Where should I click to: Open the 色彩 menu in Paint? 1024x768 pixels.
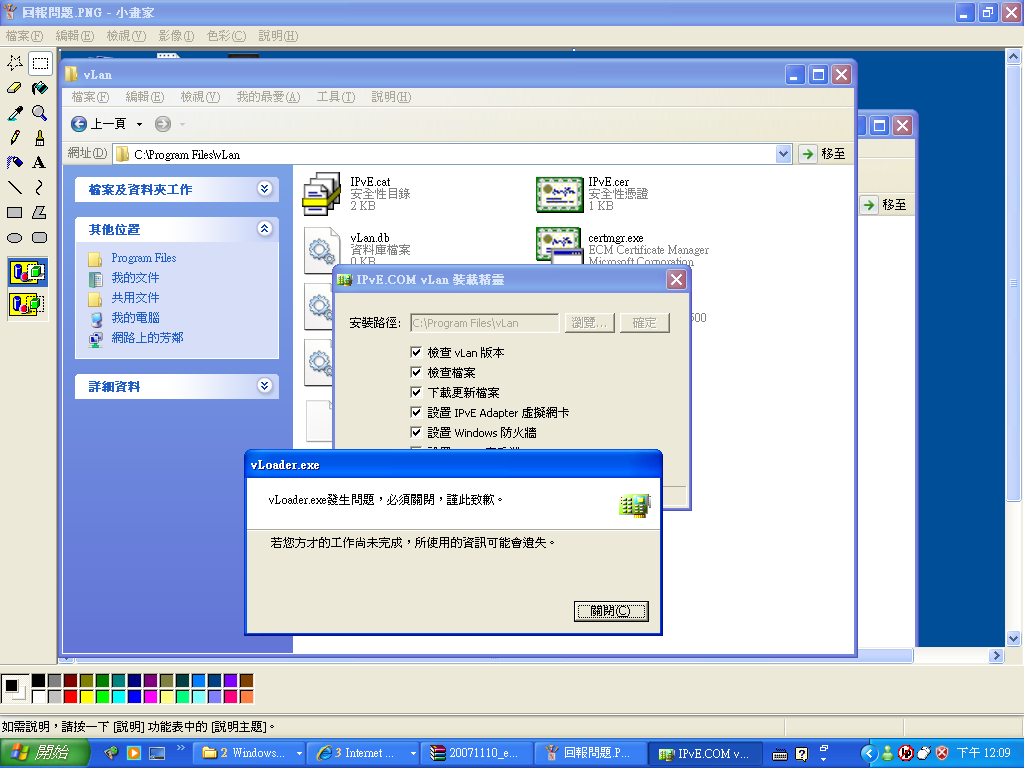coord(226,36)
